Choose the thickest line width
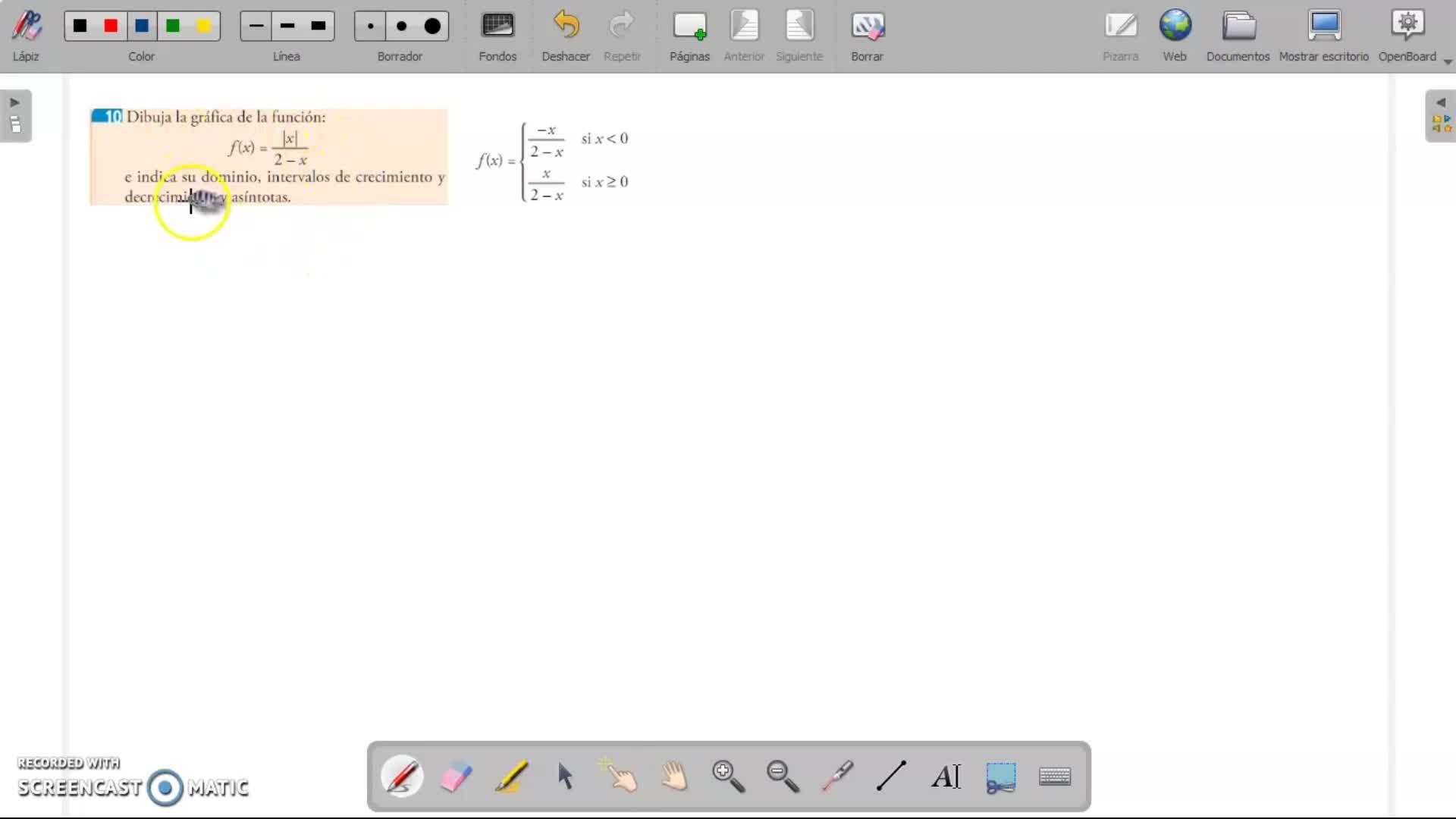Screen dimensions: 1456x819 coord(318,26)
